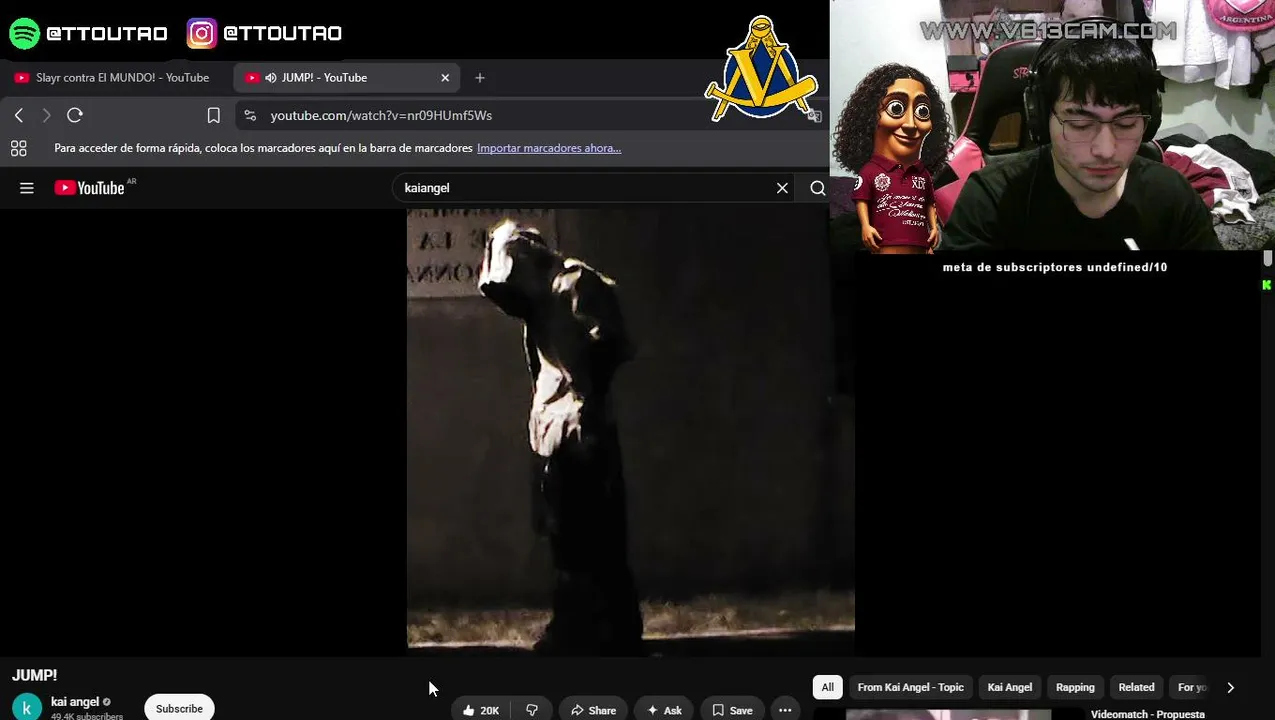
Task: Open kai angel channel name link
Action: [75, 702]
